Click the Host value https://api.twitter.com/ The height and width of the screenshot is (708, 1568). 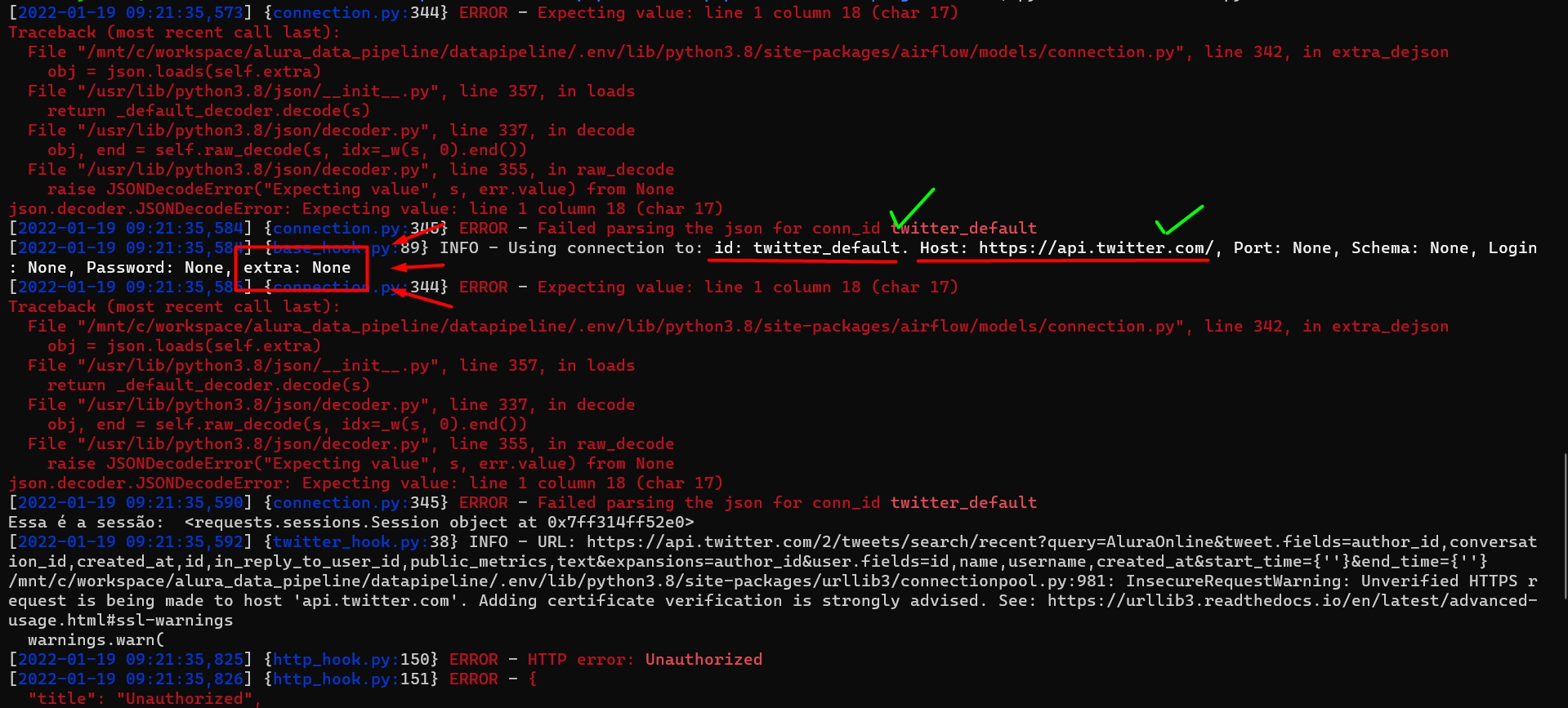[1096, 247]
